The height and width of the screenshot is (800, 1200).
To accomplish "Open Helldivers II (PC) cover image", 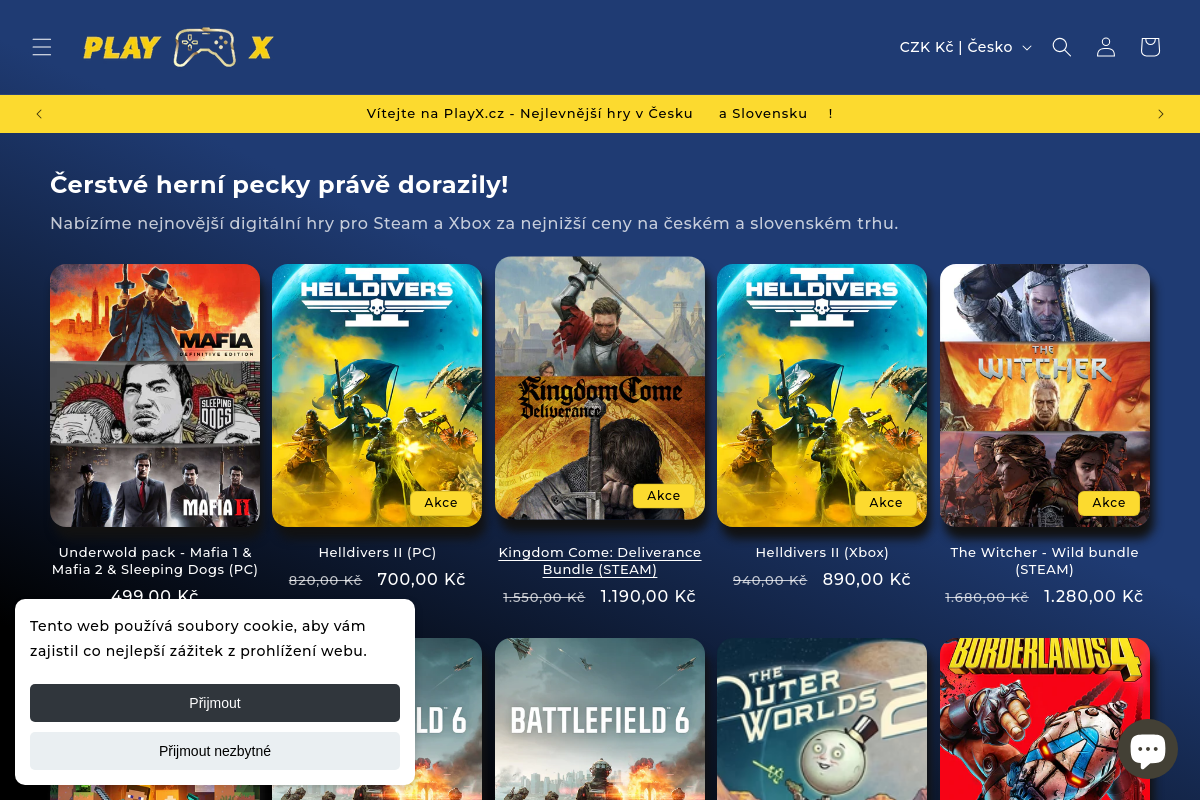I will point(377,395).
